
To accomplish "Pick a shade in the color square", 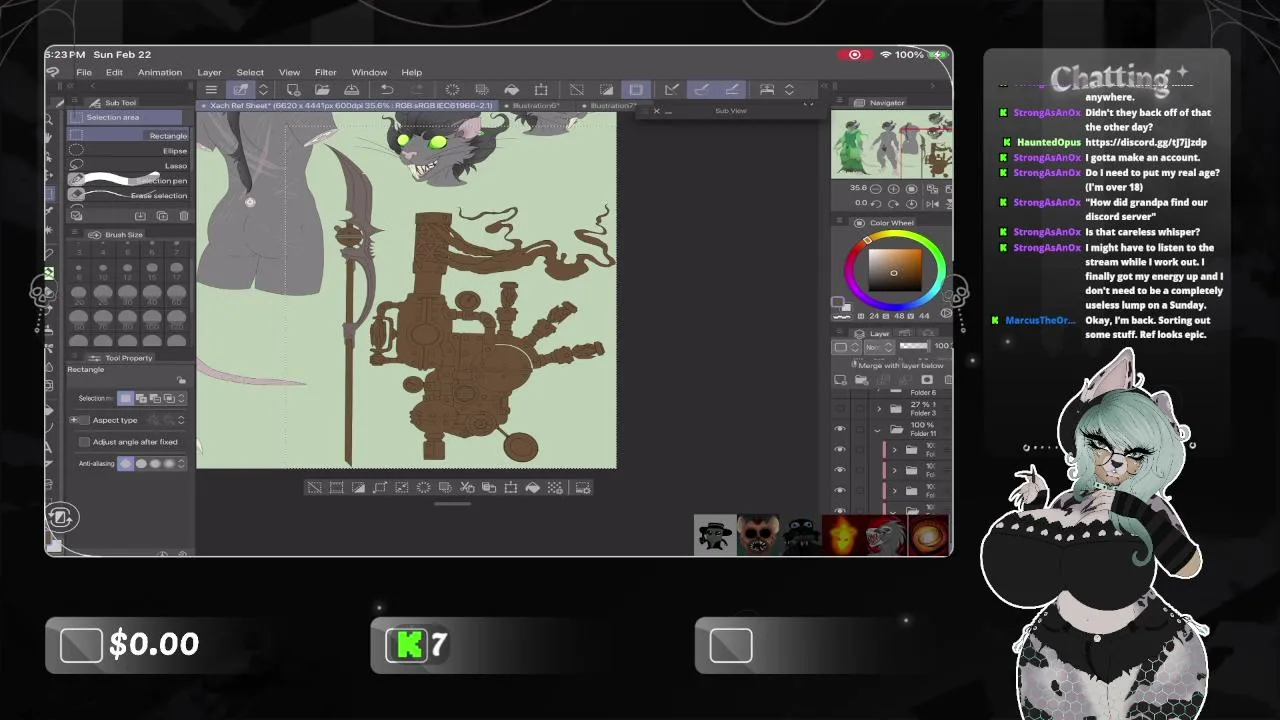I will [893, 271].
